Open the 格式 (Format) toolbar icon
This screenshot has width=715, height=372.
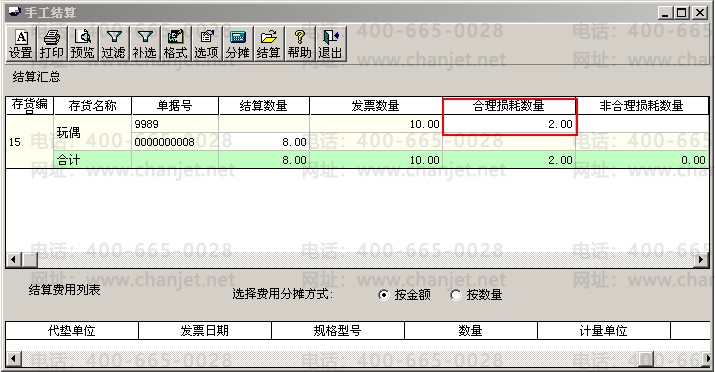176,44
